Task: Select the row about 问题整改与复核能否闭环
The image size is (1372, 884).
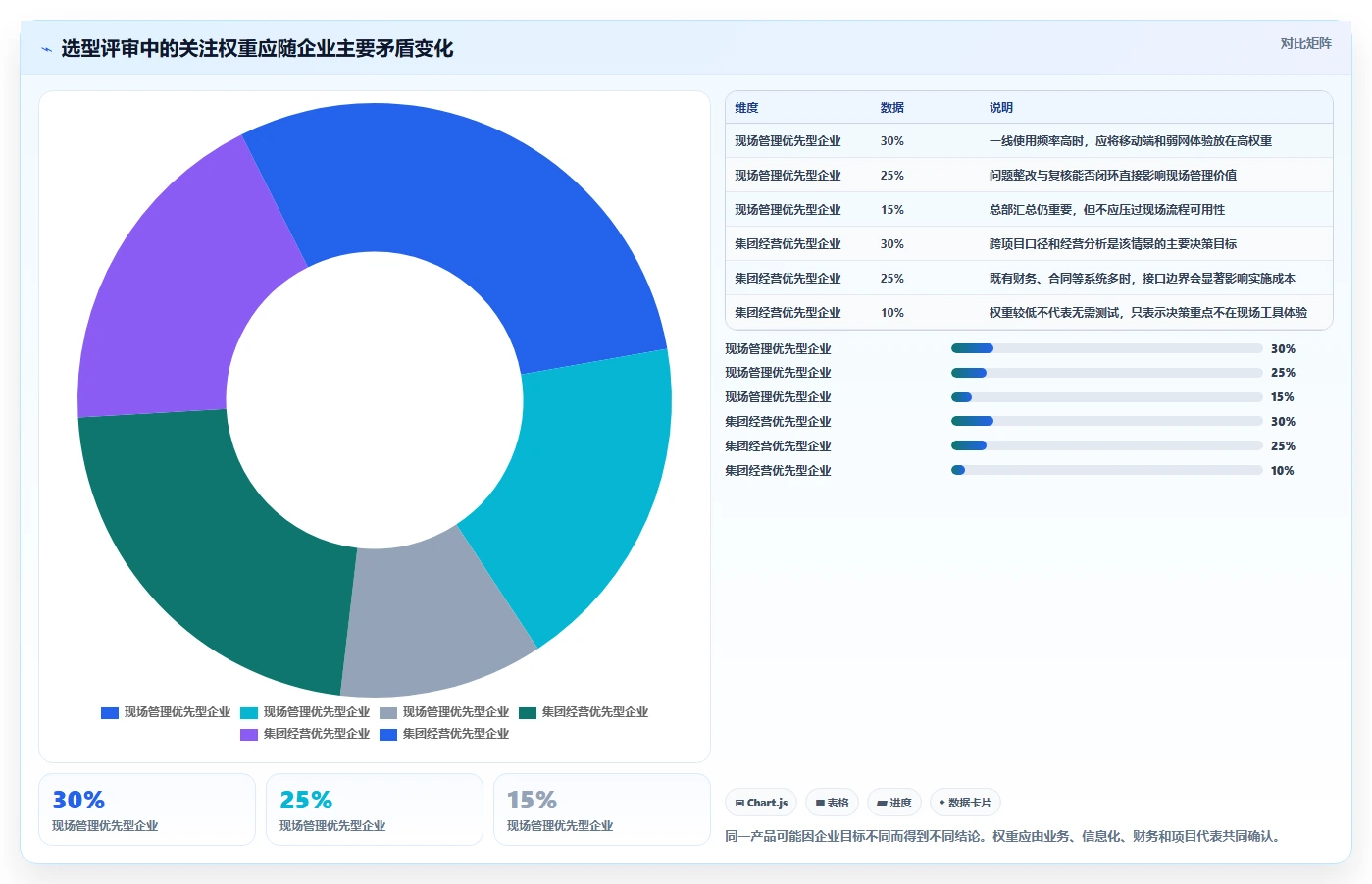Action: click(1029, 176)
